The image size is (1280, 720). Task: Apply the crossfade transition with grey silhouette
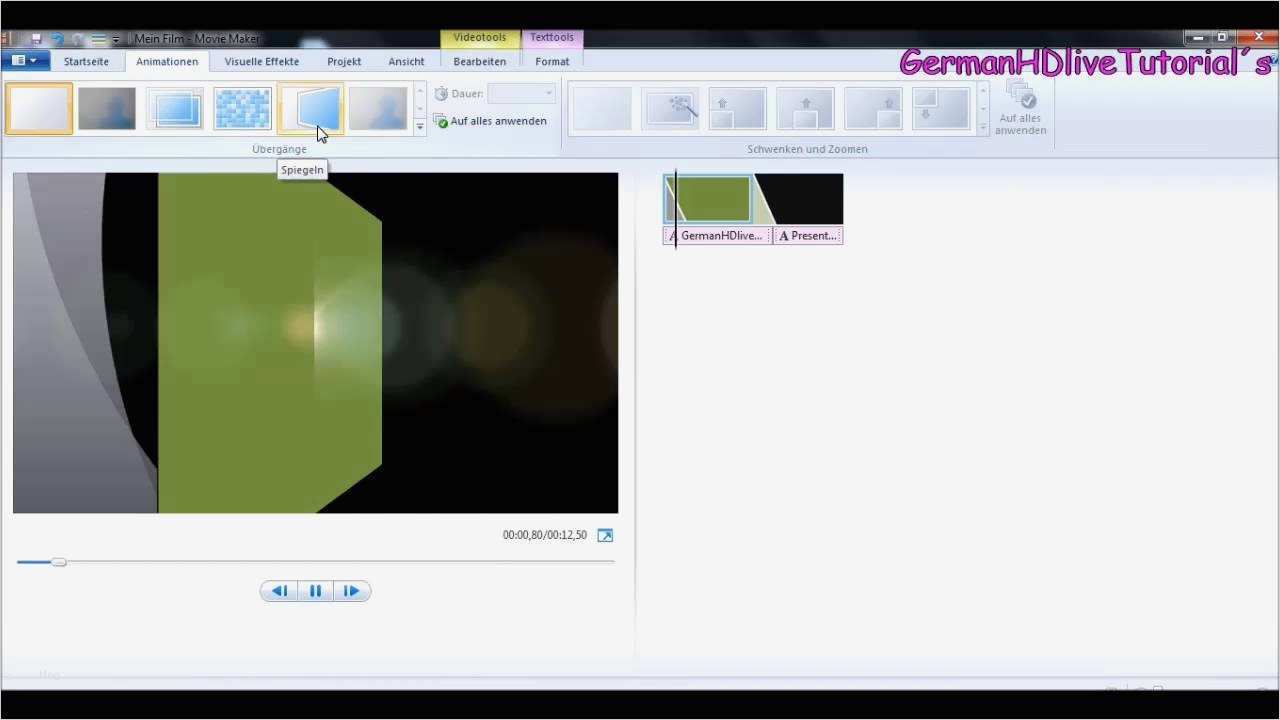(x=107, y=108)
